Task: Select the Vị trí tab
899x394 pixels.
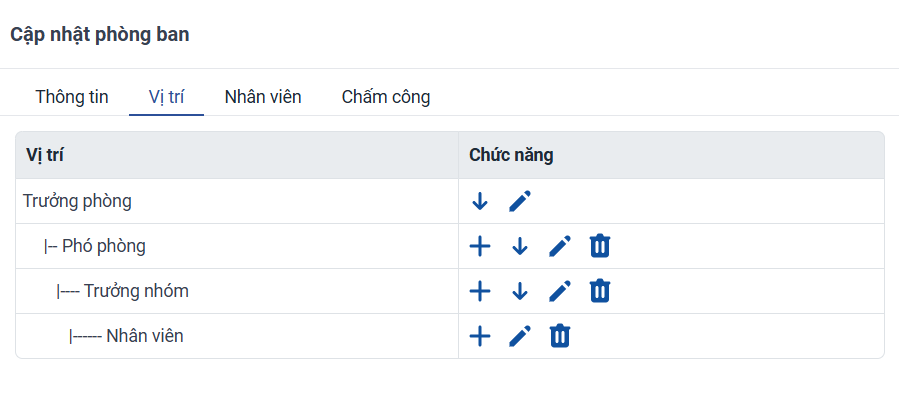Action: [x=166, y=97]
